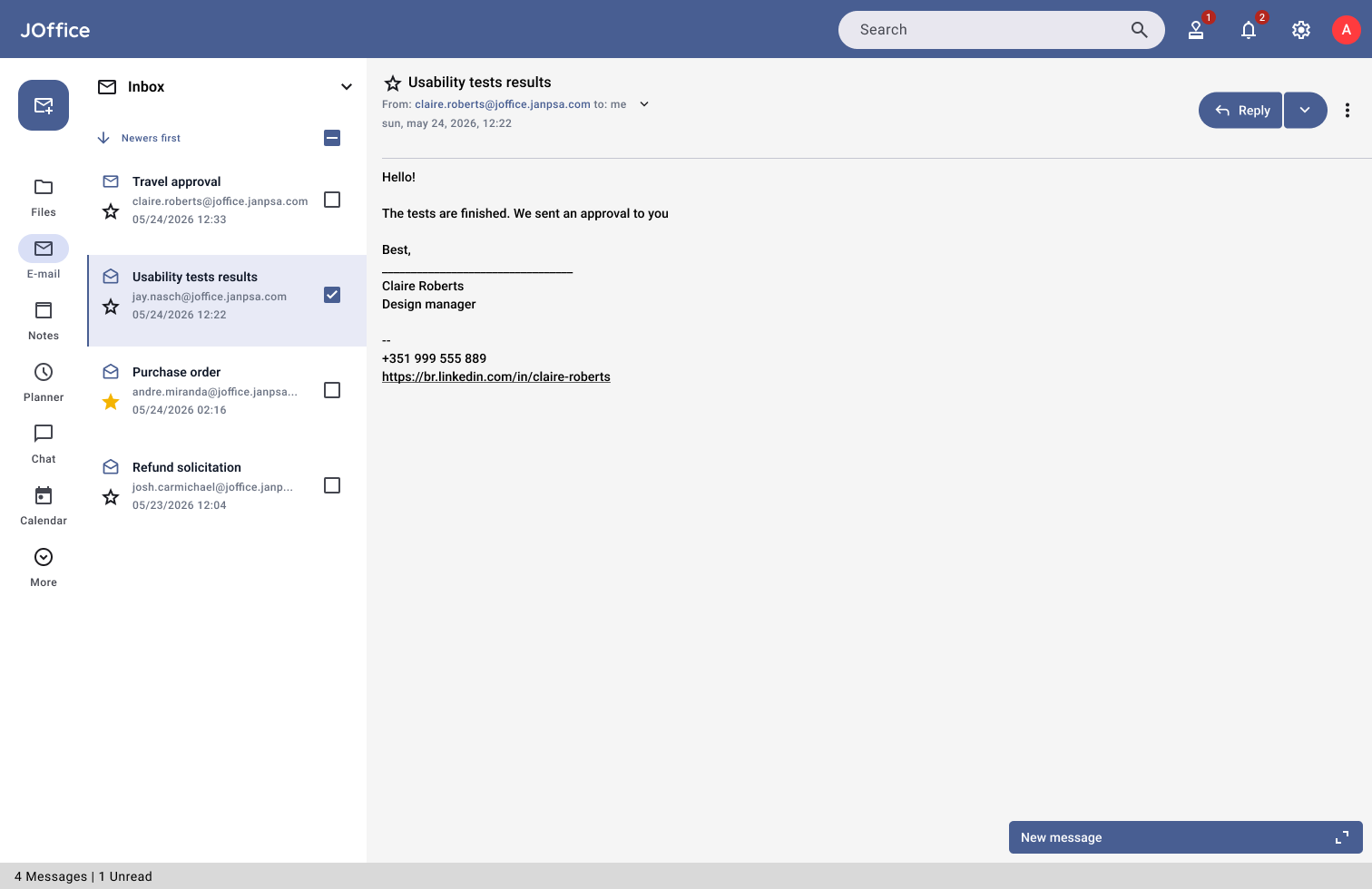
Task: Click the phone number +351 999 555 889
Action: [x=434, y=358]
